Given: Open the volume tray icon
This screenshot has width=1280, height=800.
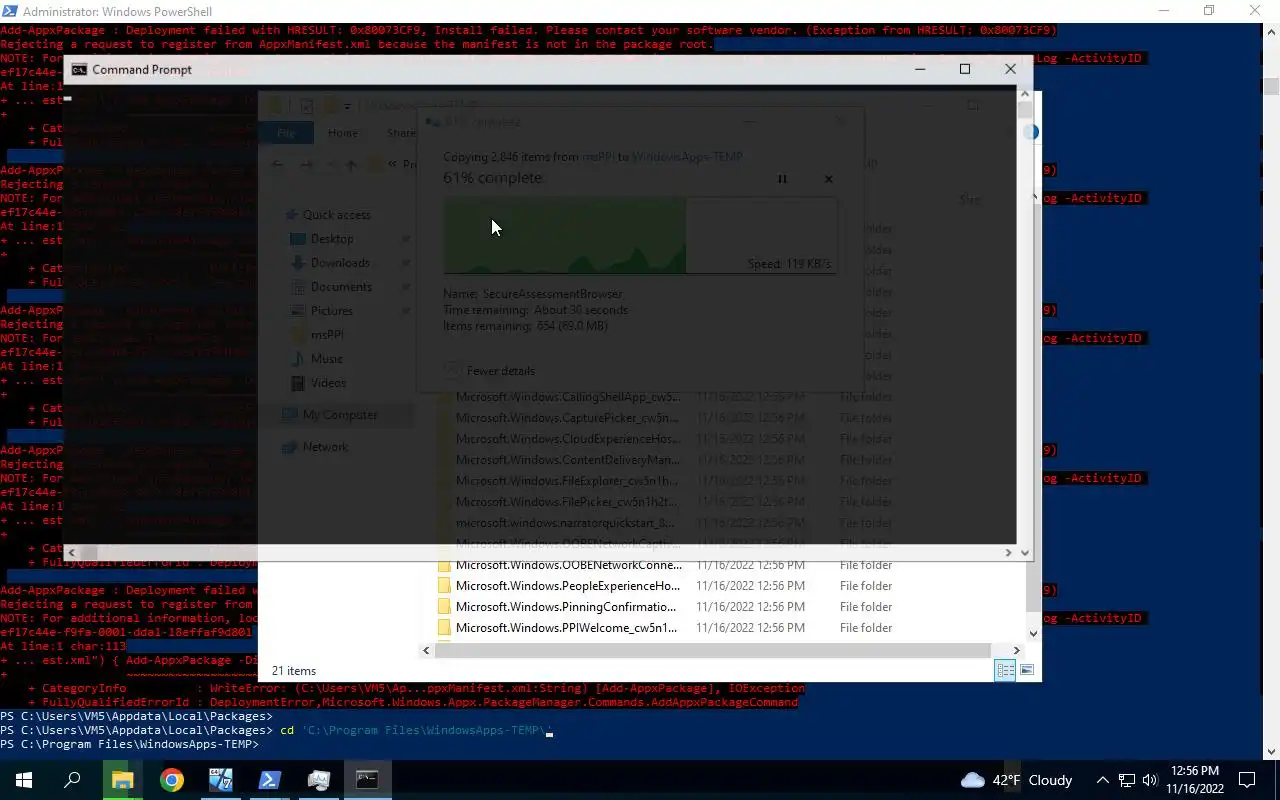Looking at the screenshot, I should 1149,780.
